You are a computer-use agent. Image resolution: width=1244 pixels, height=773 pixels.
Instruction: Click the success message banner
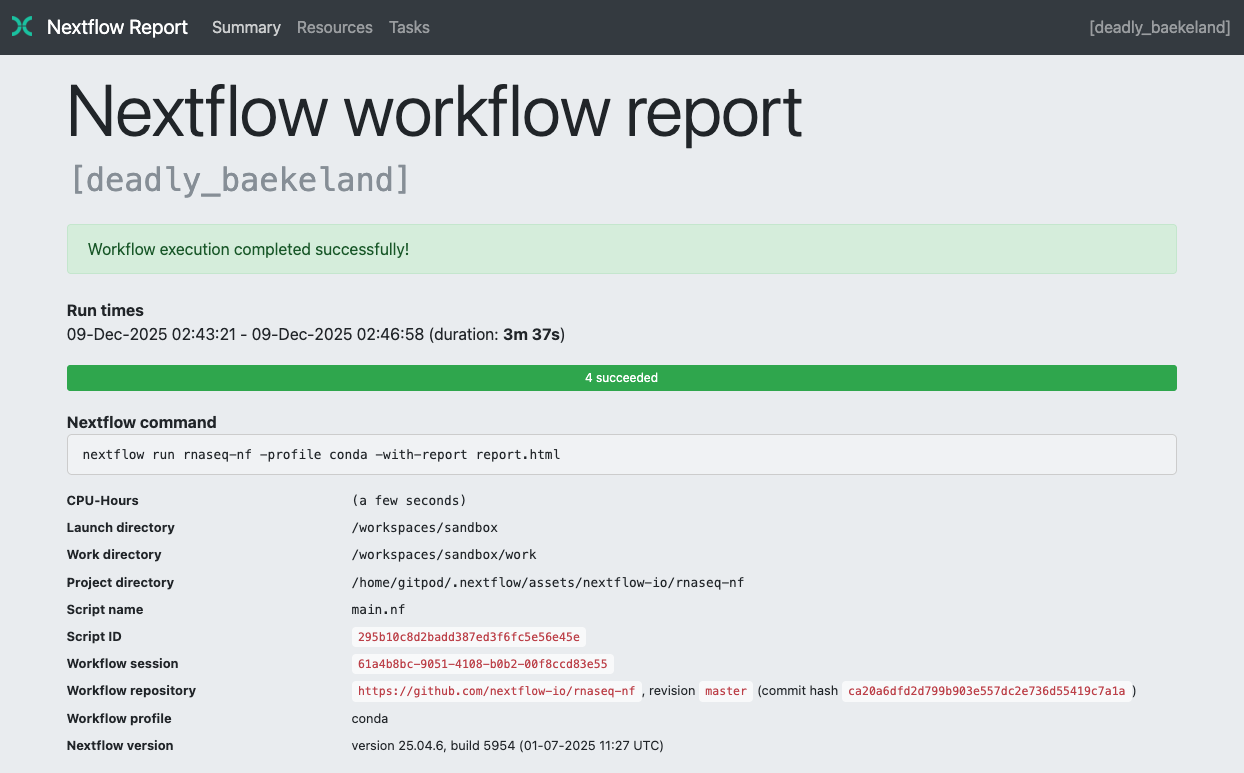[x=622, y=249]
